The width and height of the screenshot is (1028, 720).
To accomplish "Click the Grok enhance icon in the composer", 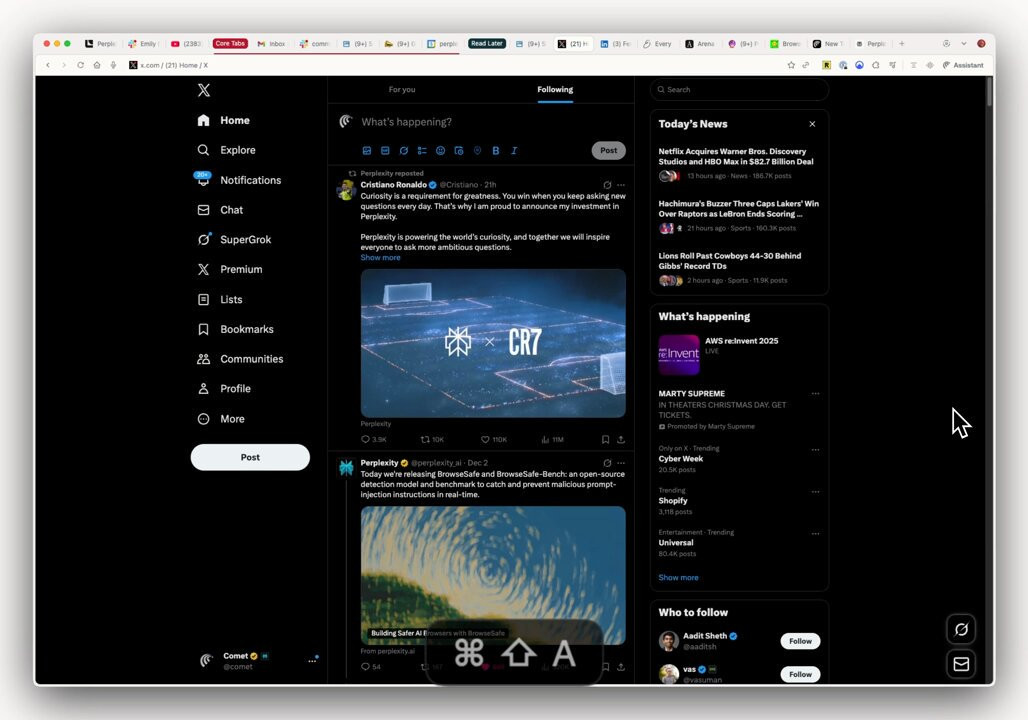I will coord(404,151).
